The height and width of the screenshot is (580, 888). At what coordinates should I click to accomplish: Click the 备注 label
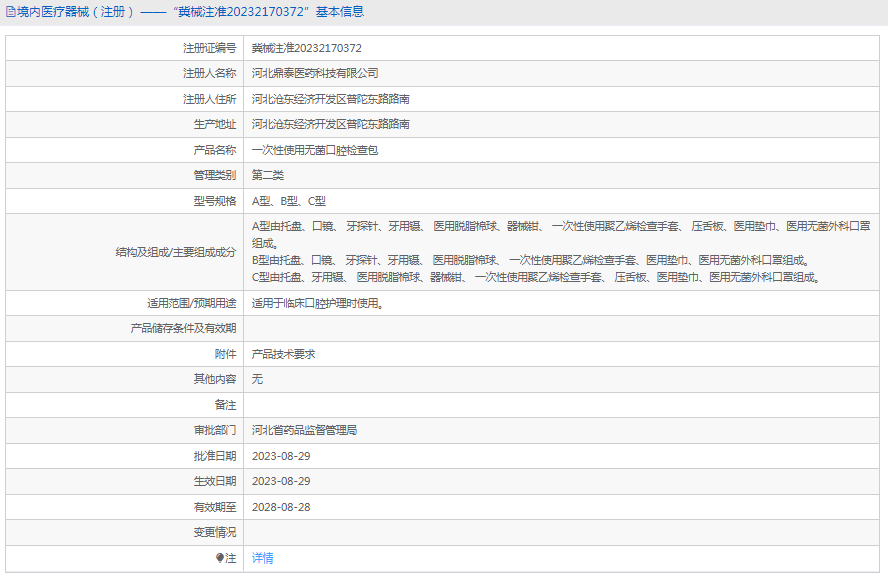click(225, 405)
